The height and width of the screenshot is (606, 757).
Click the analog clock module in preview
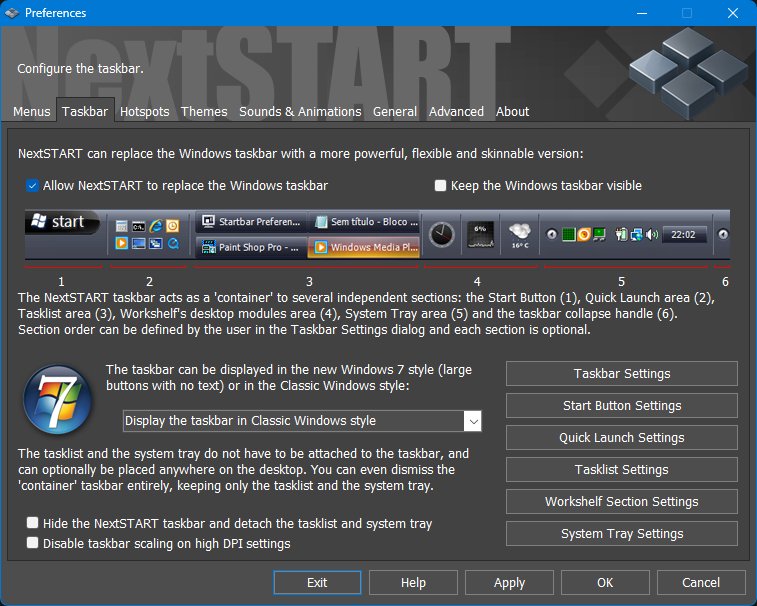click(x=442, y=235)
